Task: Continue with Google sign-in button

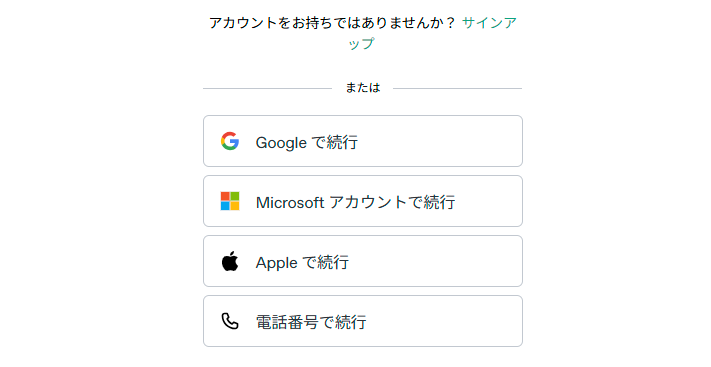Action: click(363, 141)
